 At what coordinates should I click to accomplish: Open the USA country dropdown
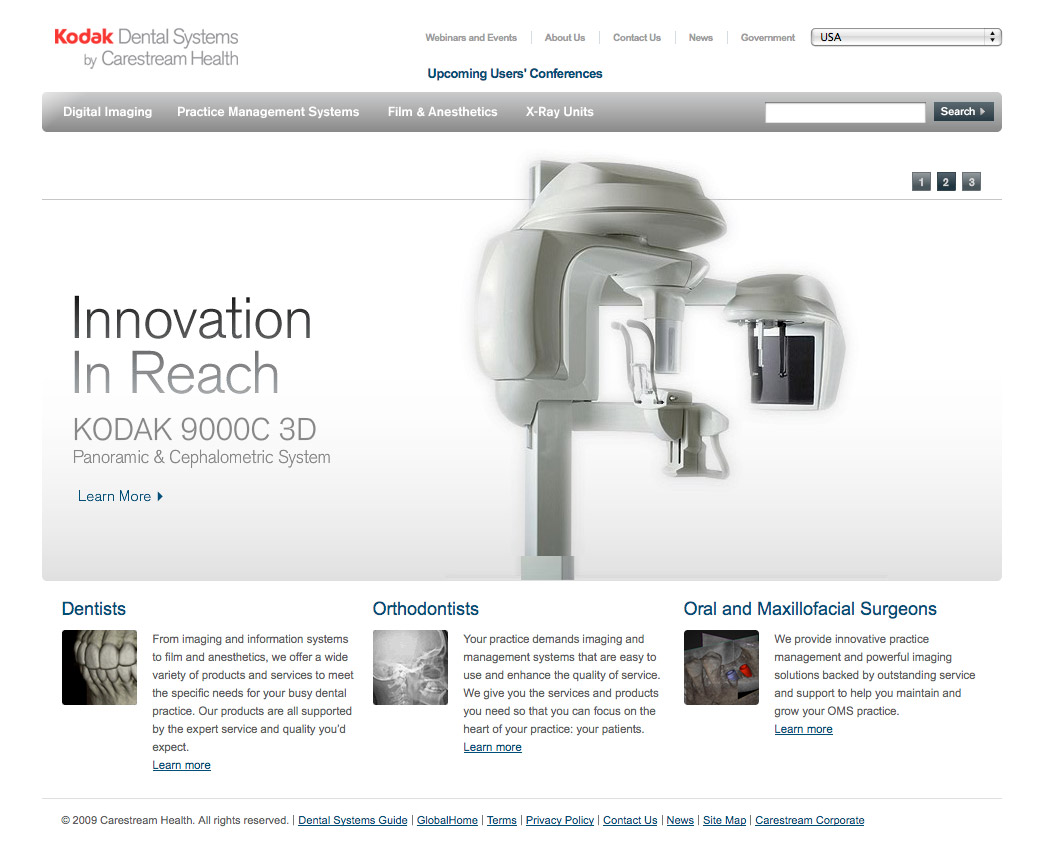coord(906,37)
